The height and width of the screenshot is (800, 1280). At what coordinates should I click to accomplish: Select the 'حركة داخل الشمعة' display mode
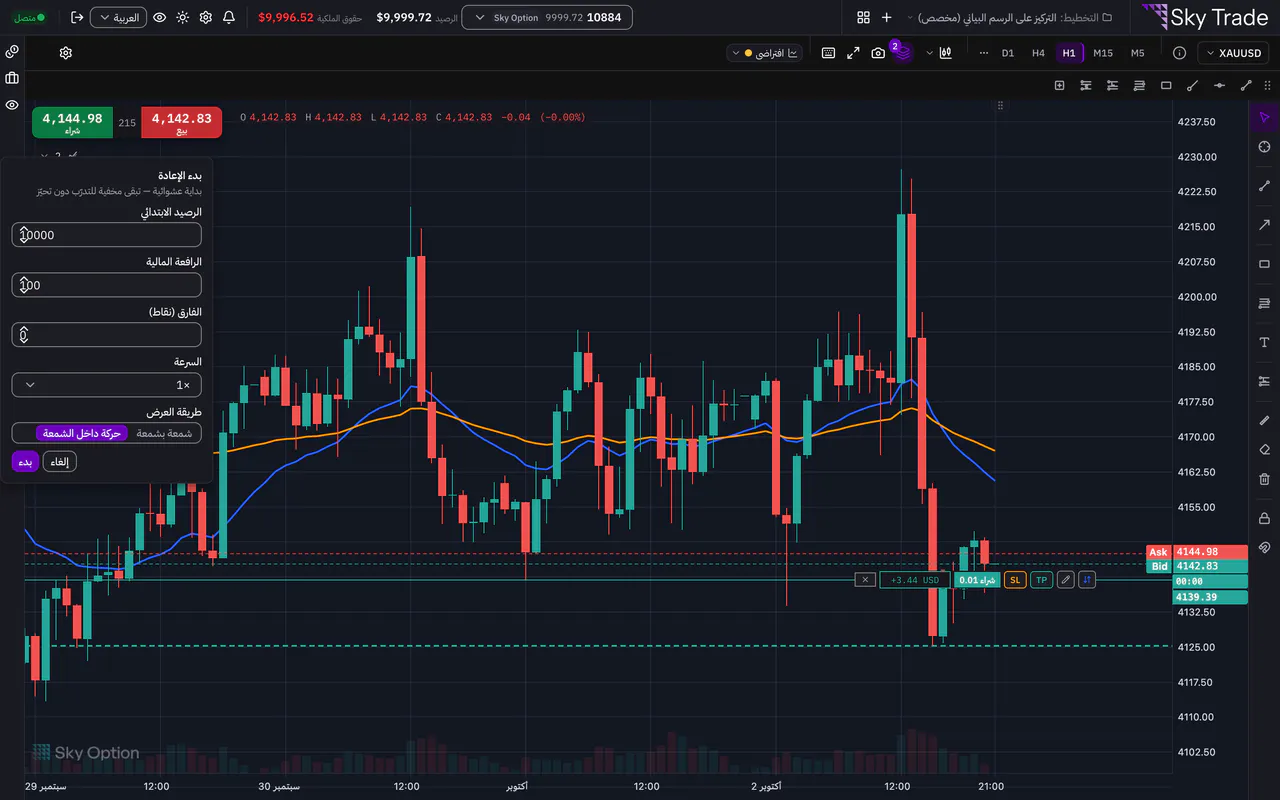82,433
